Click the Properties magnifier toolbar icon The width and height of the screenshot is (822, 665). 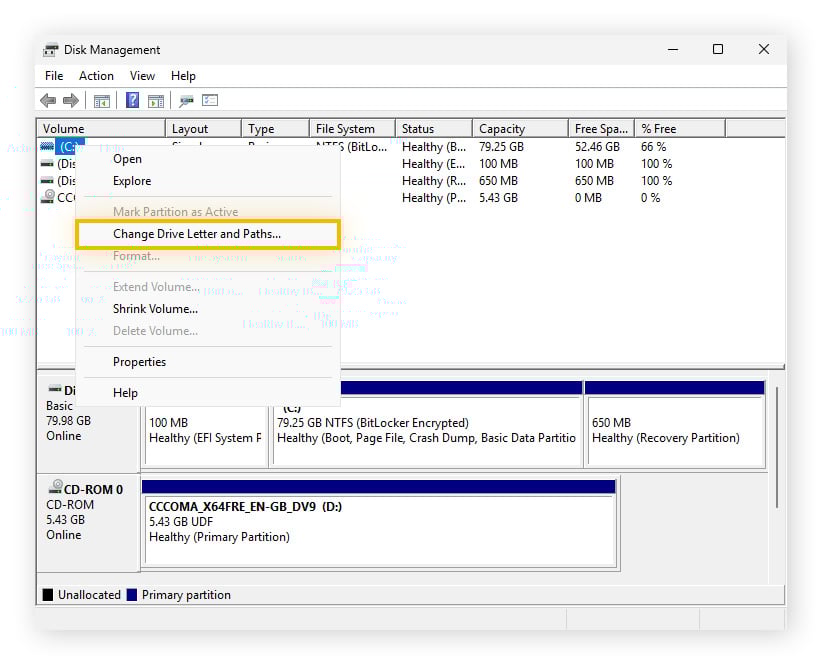(x=185, y=100)
